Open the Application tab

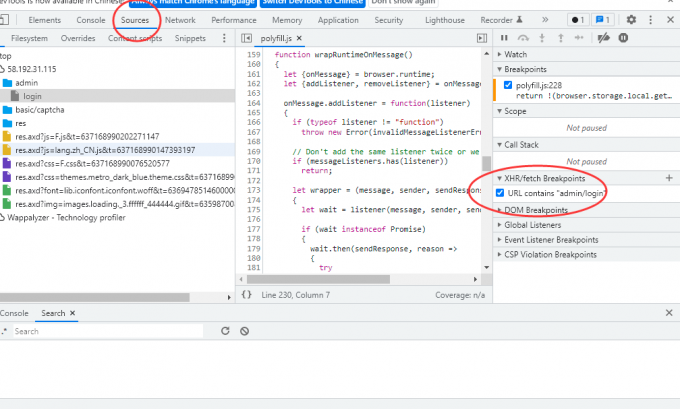tap(338, 20)
